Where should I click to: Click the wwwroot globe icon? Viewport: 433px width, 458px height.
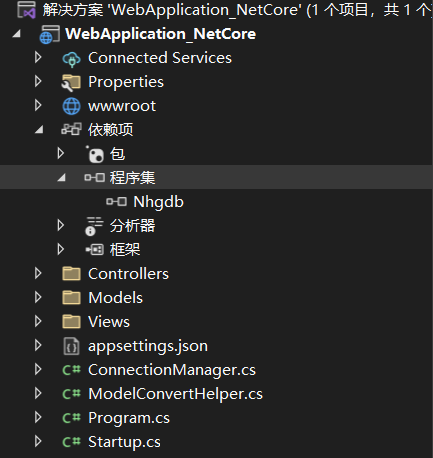(71, 106)
